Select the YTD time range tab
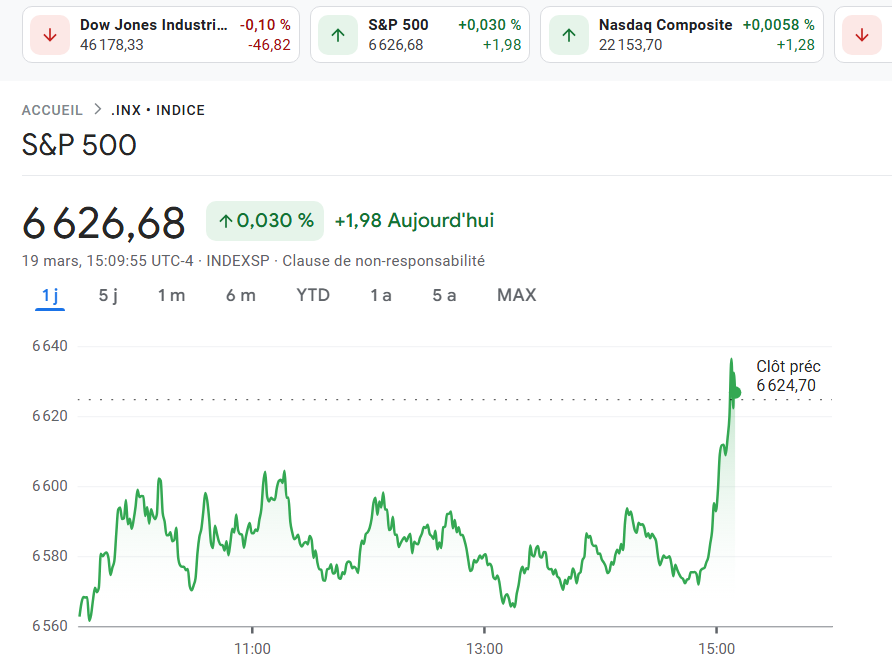The width and height of the screenshot is (892, 672). click(x=313, y=295)
